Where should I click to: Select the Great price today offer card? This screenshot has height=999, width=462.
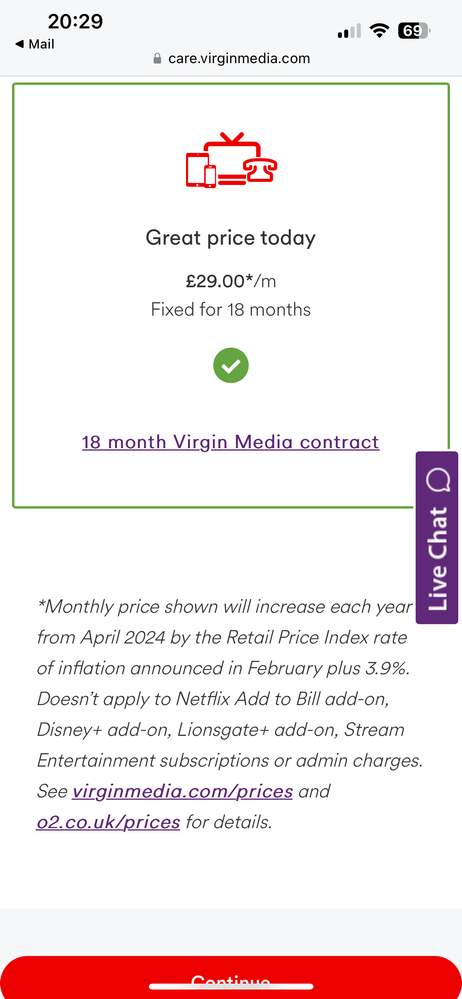tap(231, 296)
